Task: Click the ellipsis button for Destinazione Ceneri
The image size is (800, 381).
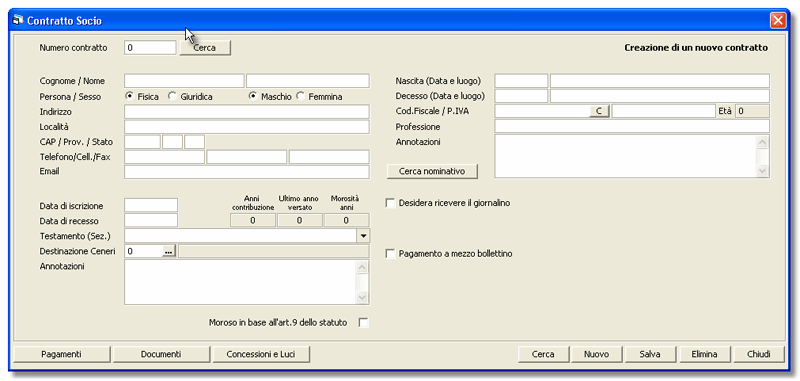Action: 169,251
